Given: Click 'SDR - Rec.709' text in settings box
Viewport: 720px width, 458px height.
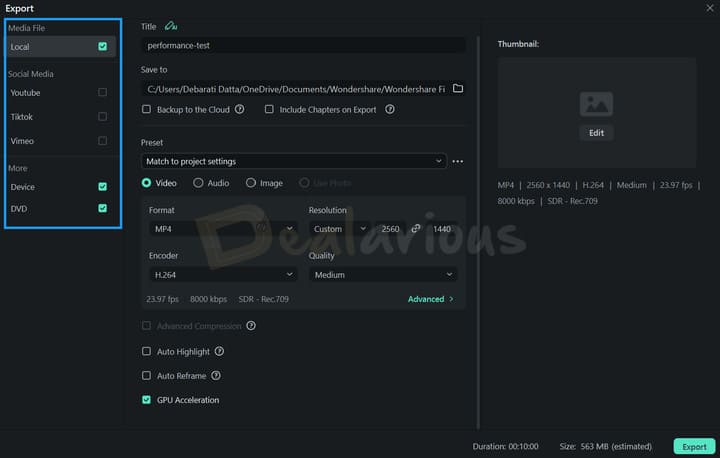Looking at the screenshot, I should click(x=264, y=299).
